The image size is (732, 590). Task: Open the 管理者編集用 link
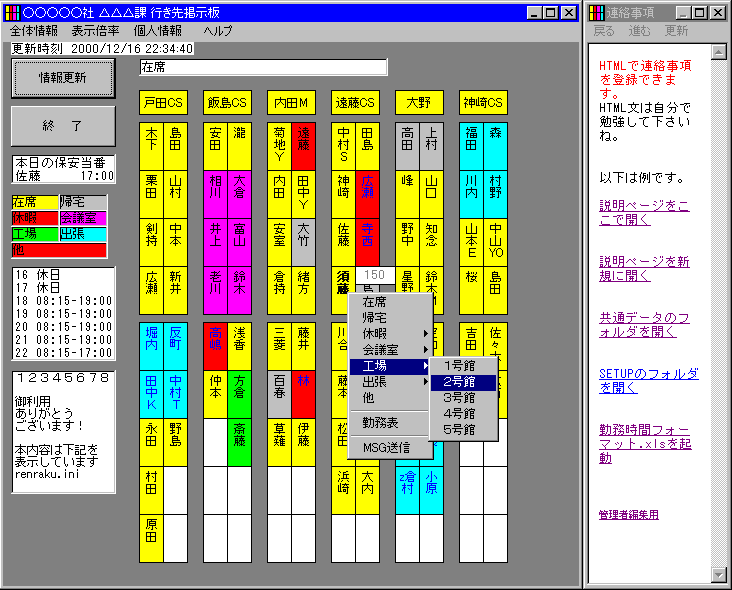click(629, 515)
